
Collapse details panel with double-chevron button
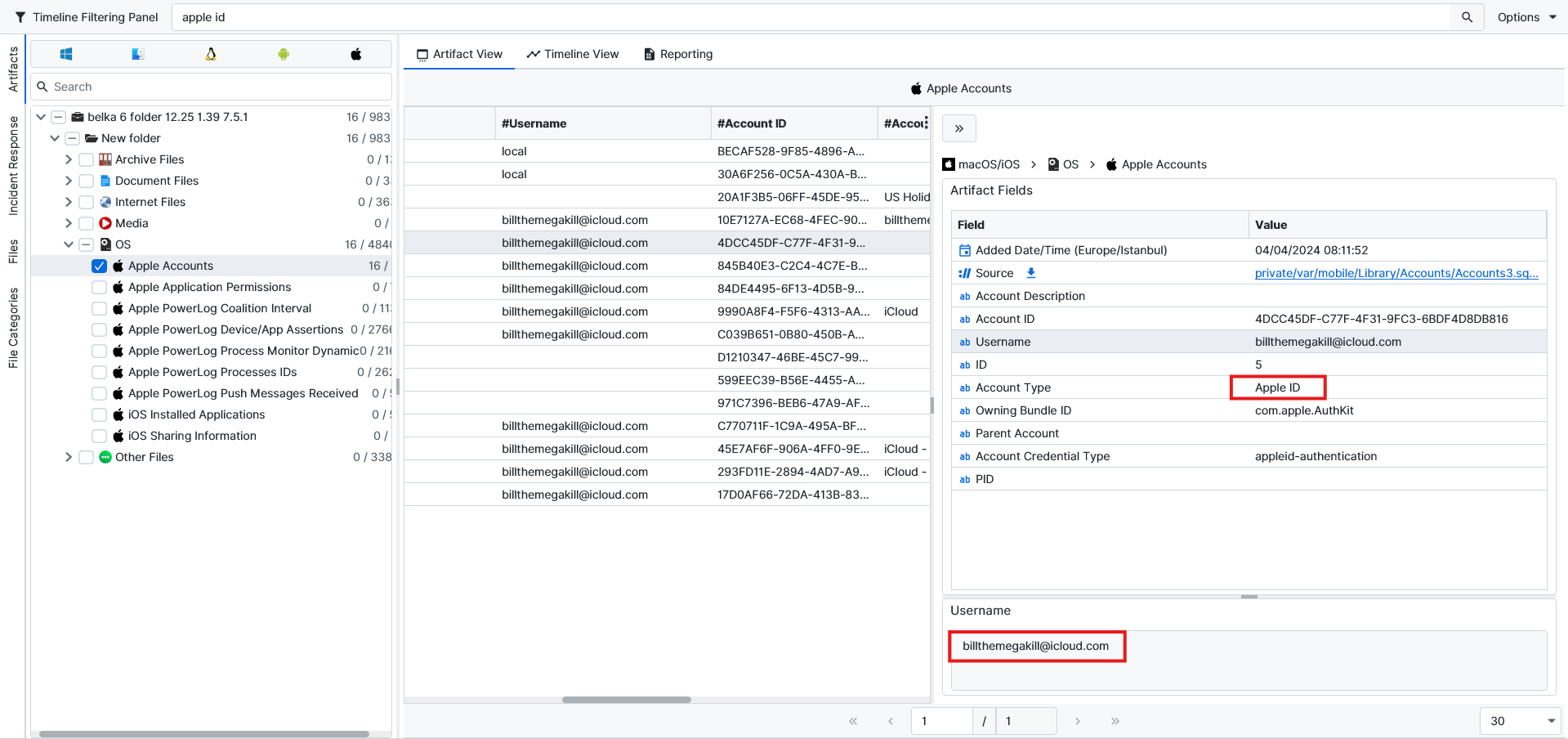point(959,128)
